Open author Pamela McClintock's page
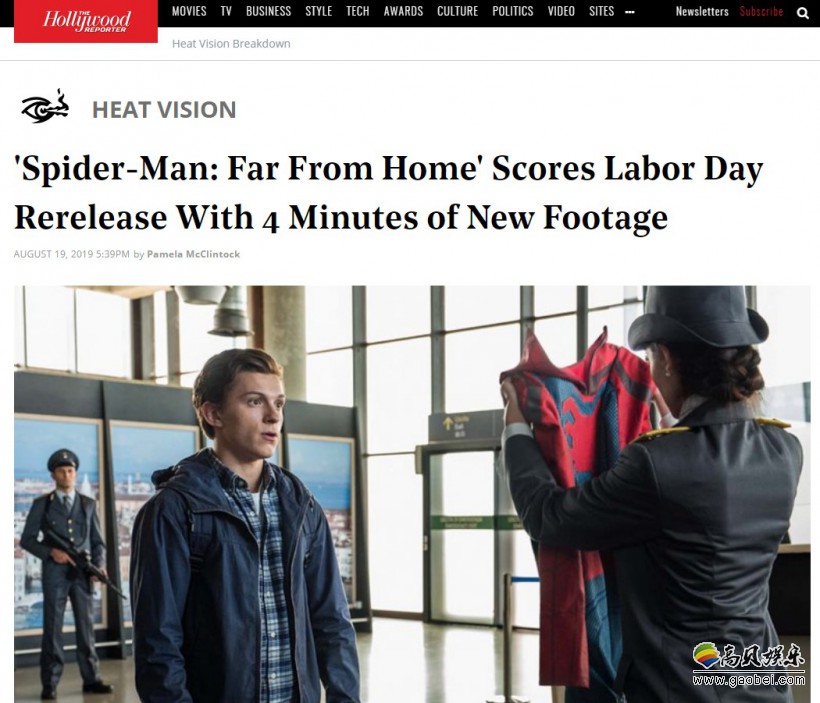Image resolution: width=820 pixels, height=703 pixels. click(x=193, y=254)
